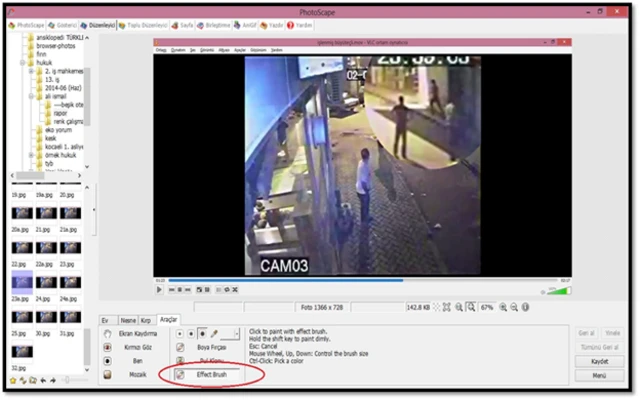640x400 pixels.
Task: Click the Menü button
Action: pos(599,375)
